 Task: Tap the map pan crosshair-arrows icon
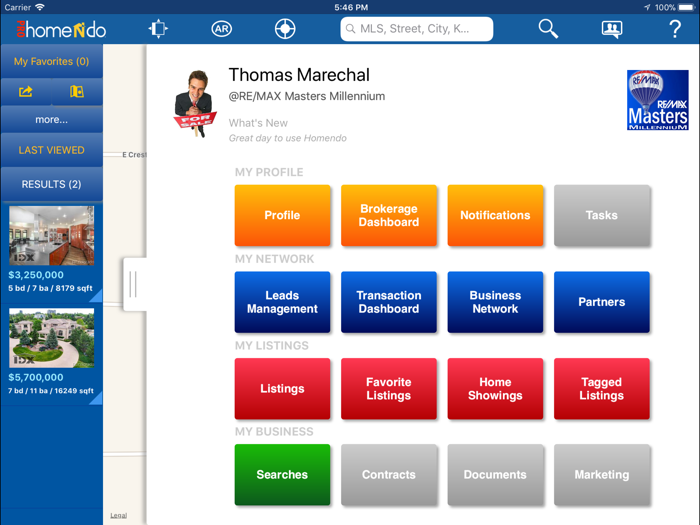158,29
